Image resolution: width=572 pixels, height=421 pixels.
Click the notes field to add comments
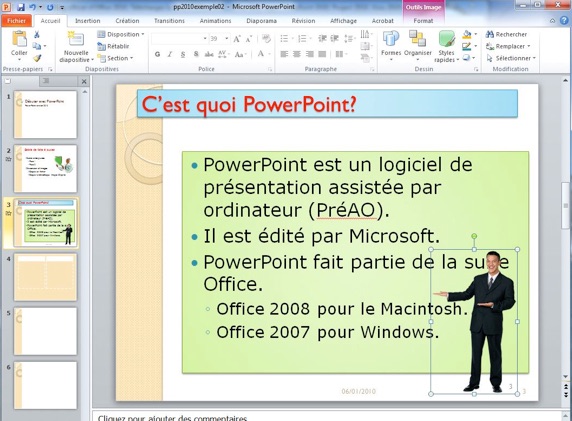tap(326, 417)
